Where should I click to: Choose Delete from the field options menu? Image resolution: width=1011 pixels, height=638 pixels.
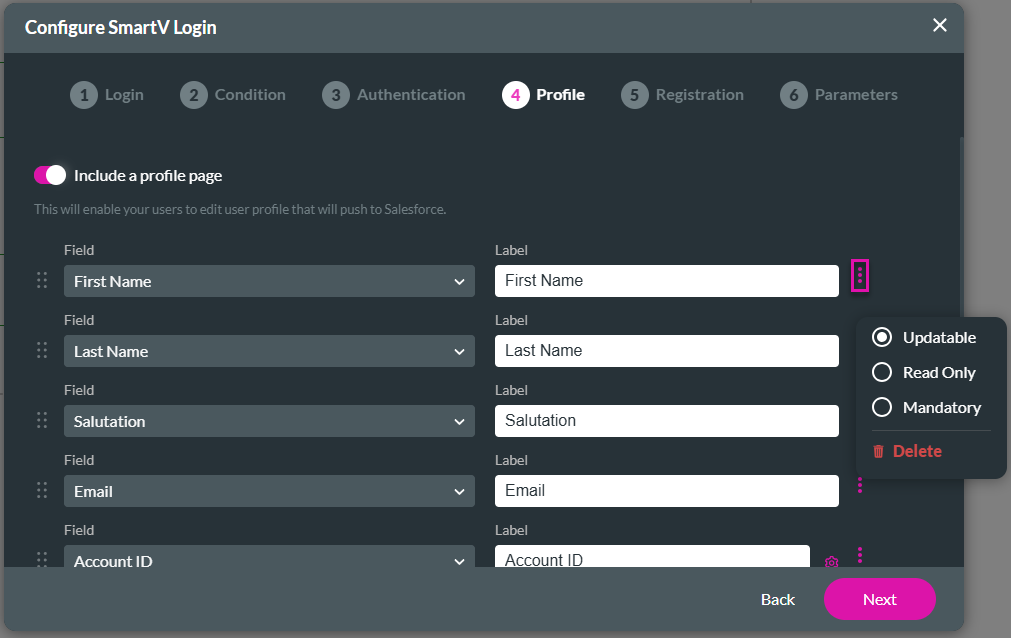click(917, 451)
